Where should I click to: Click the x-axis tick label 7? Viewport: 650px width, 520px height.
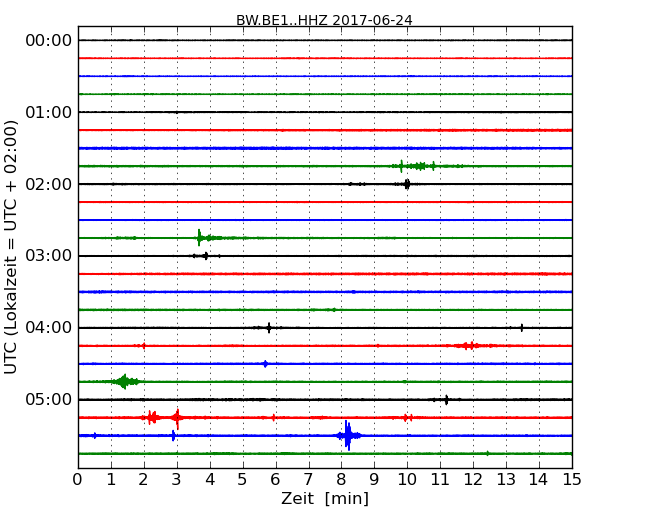pos(308,479)
